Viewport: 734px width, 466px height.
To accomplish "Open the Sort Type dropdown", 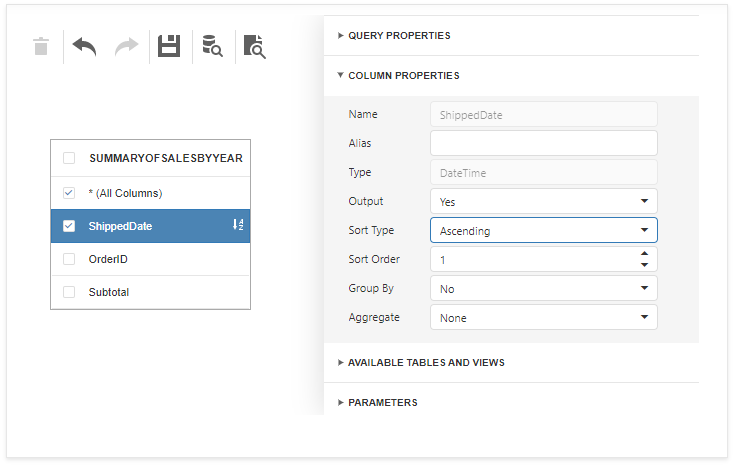I will coord(543,230).
